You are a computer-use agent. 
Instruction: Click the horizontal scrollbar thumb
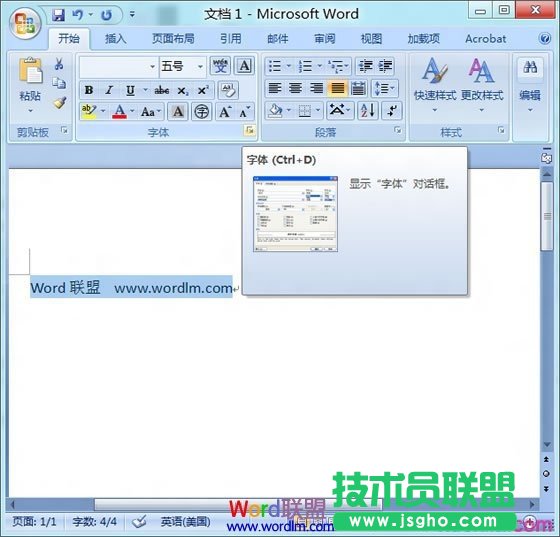238,504
